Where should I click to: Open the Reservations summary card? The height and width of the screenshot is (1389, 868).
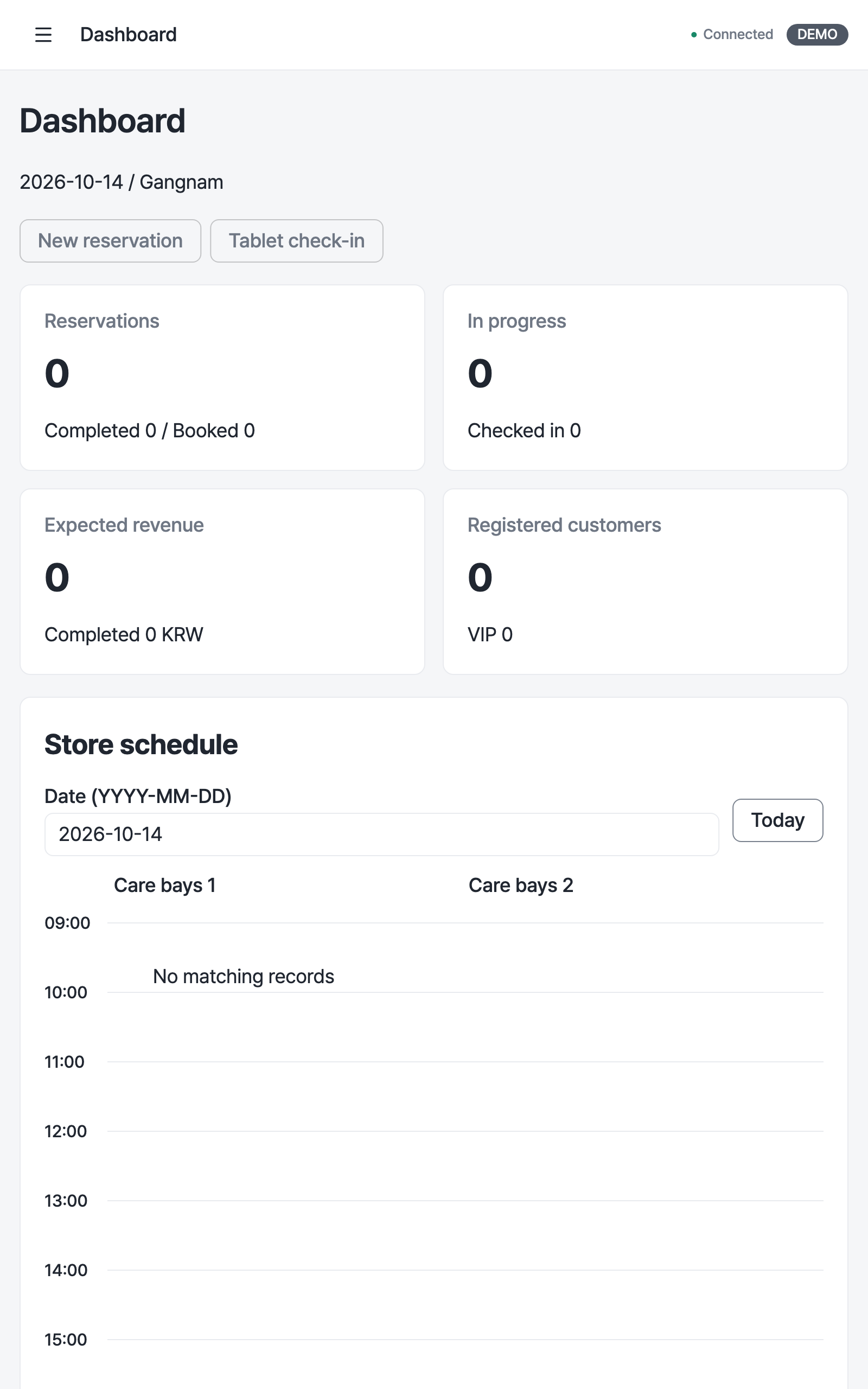222,378
